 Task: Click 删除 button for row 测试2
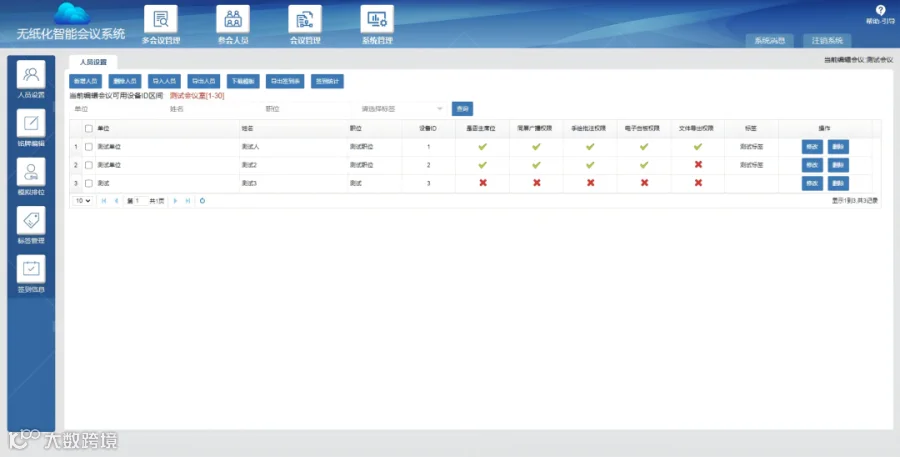pyautogui.click(x=838, y=165)
